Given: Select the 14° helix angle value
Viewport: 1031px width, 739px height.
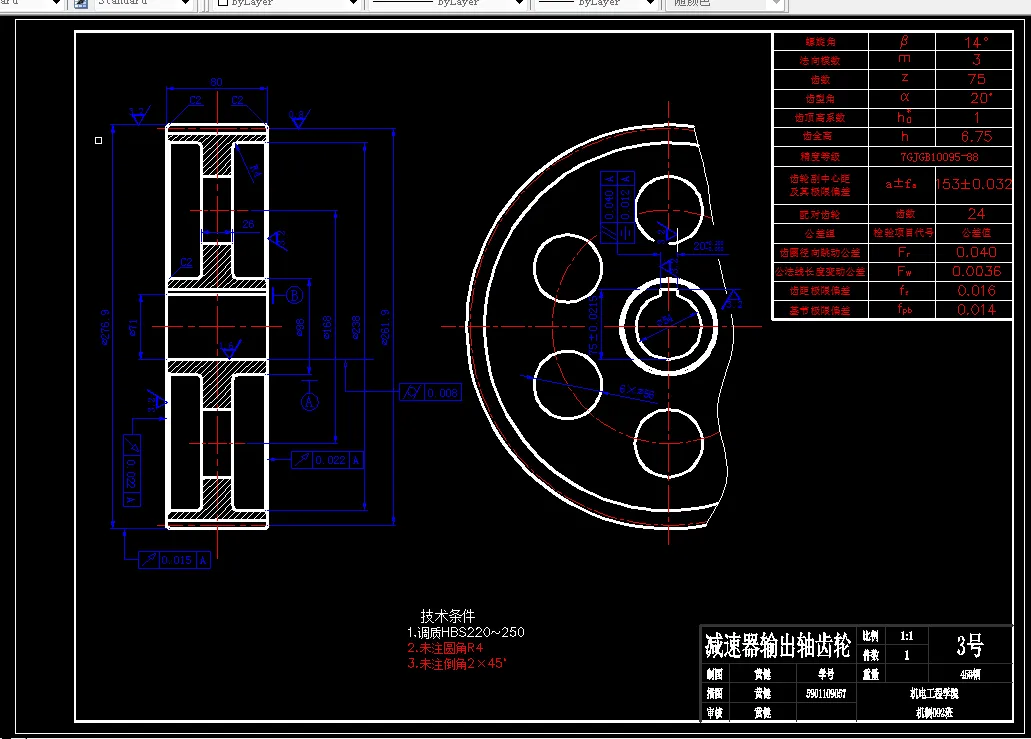Looking at the screenshot, I should 976,41.
